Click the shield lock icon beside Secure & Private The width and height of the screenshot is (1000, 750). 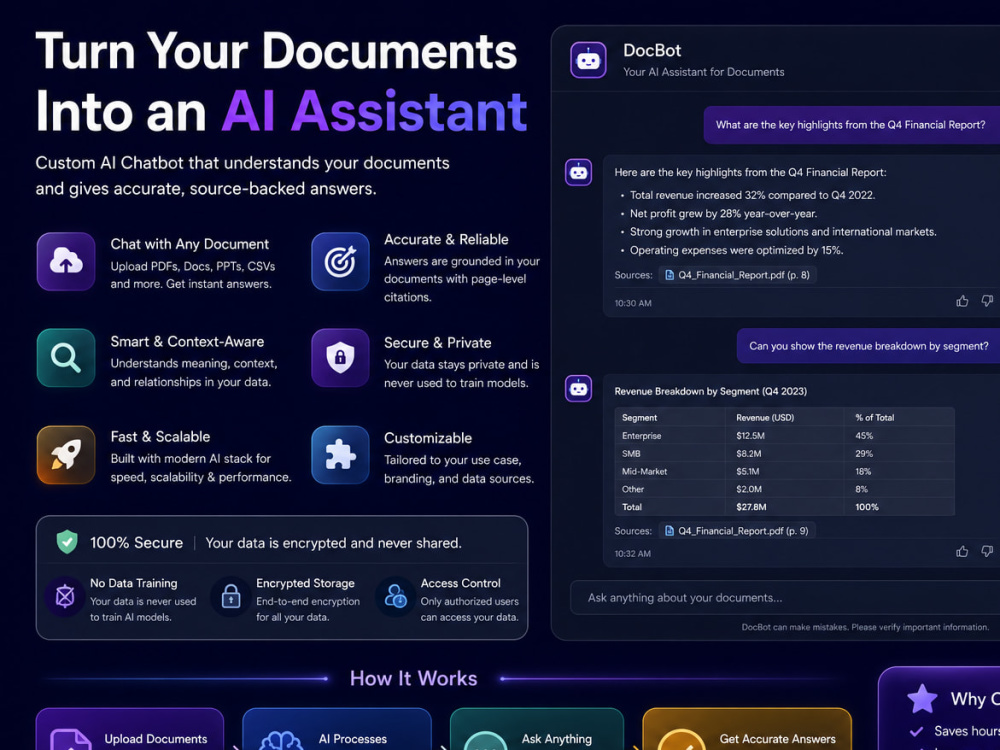click(340, 358)
